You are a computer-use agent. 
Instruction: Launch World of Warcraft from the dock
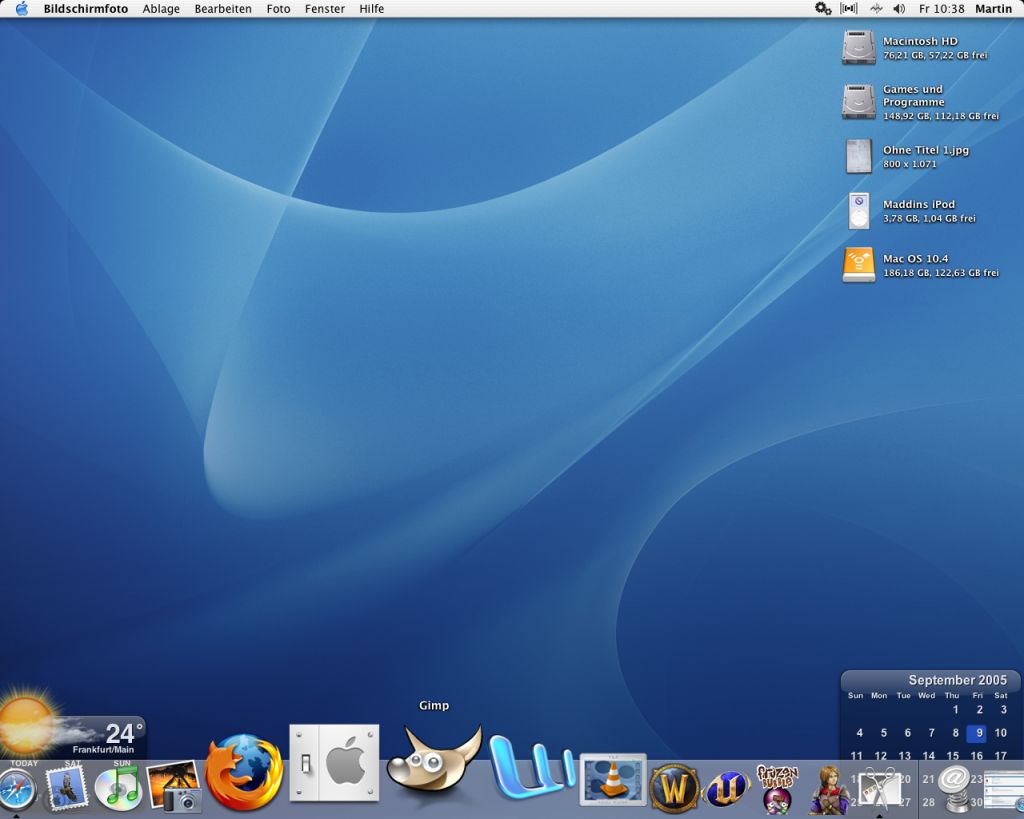click(x=675, y=789)
